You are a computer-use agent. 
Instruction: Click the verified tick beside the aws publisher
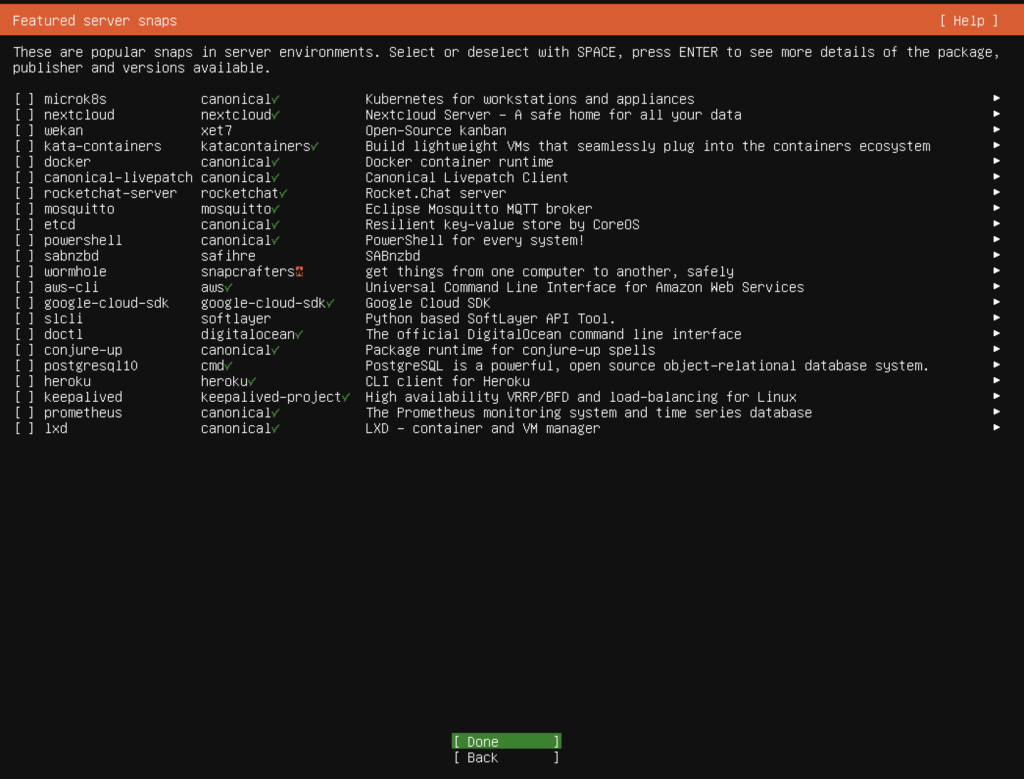[228, 287]
